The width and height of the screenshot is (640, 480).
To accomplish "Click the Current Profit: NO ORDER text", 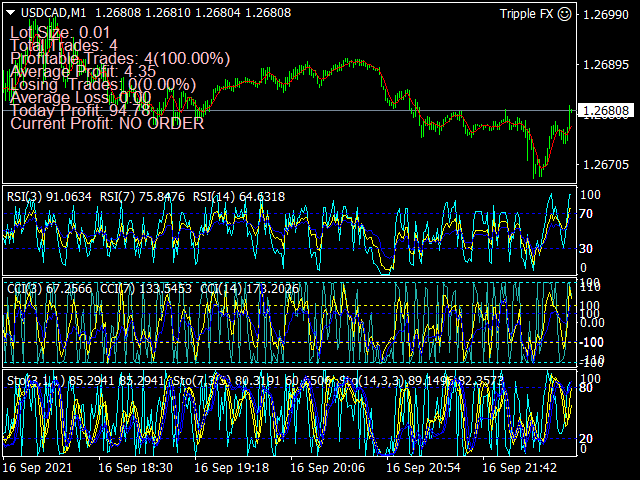I will [x=107, y=123].
